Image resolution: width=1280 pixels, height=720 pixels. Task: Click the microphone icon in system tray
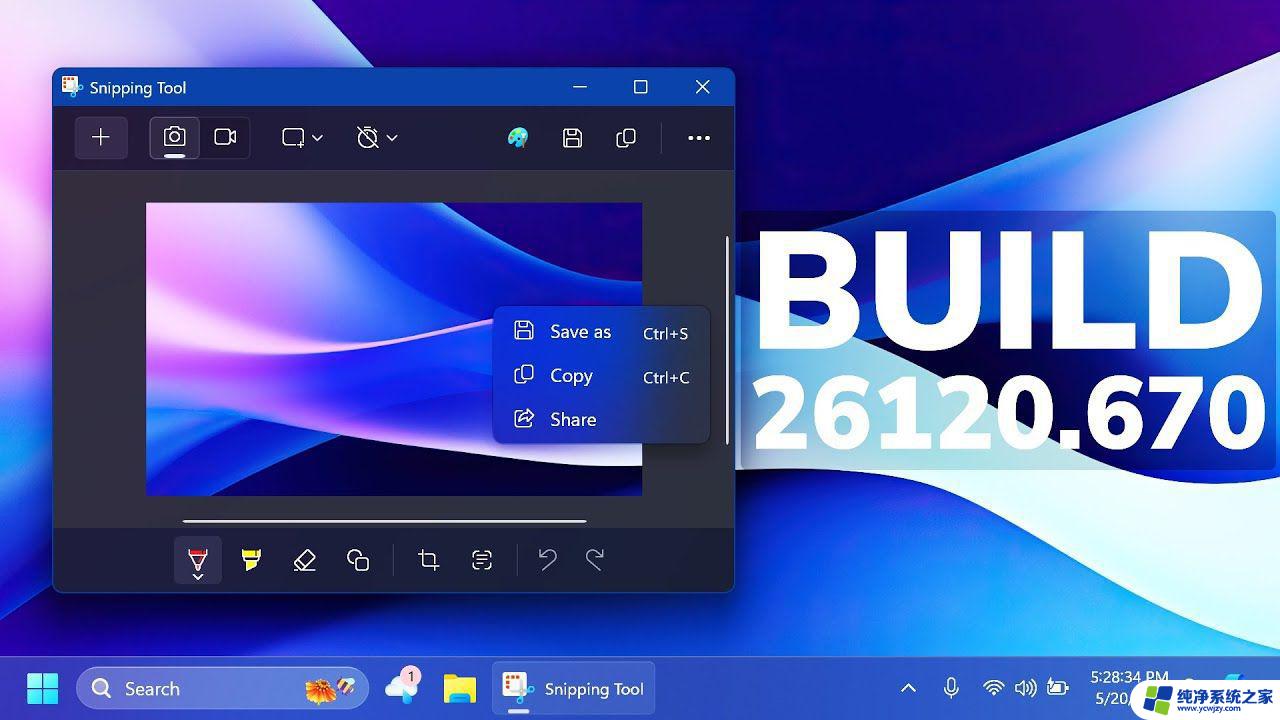click(951, 688)
